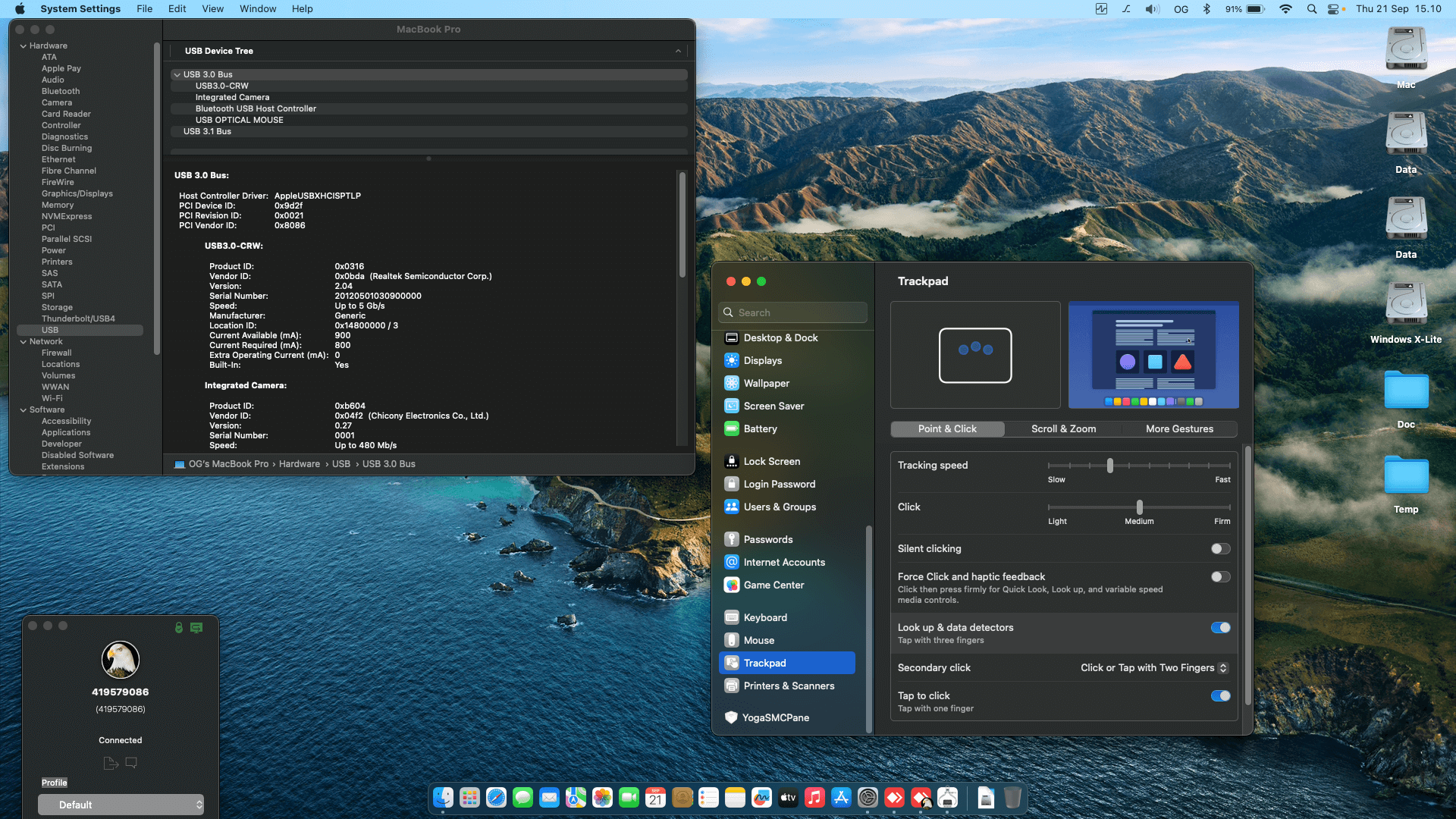Open Photos app in the Dock
The image size is (1456, 819).
(602, 798)
